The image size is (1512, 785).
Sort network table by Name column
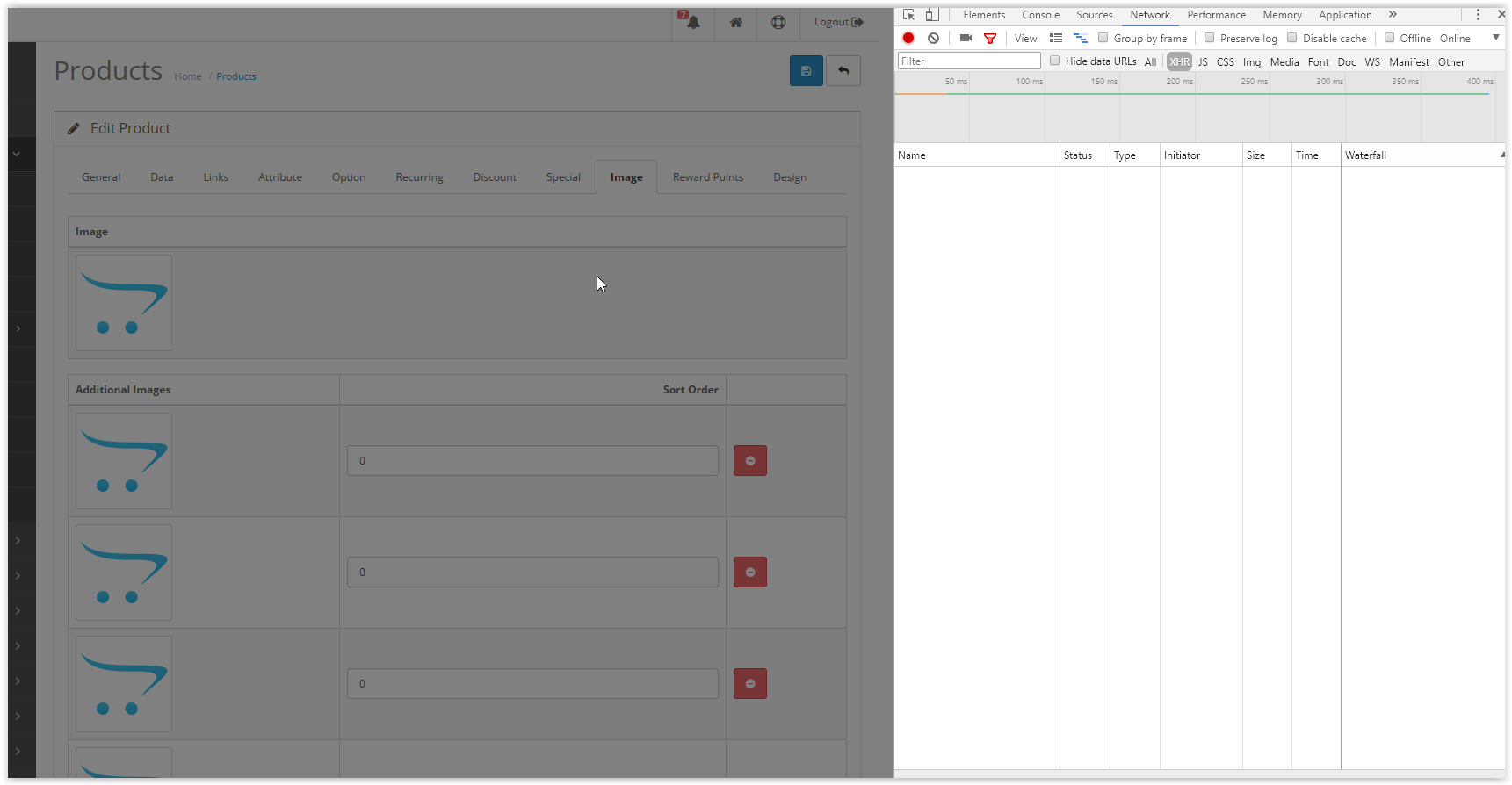click(977, 155)
